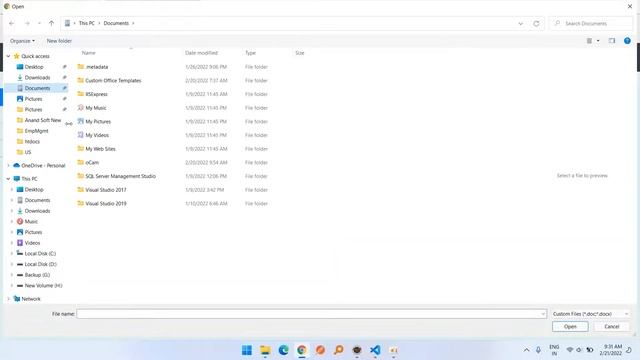640x360 pixels.
Task: Collapse the This PC tree node
Action: [x=8, y=179]
